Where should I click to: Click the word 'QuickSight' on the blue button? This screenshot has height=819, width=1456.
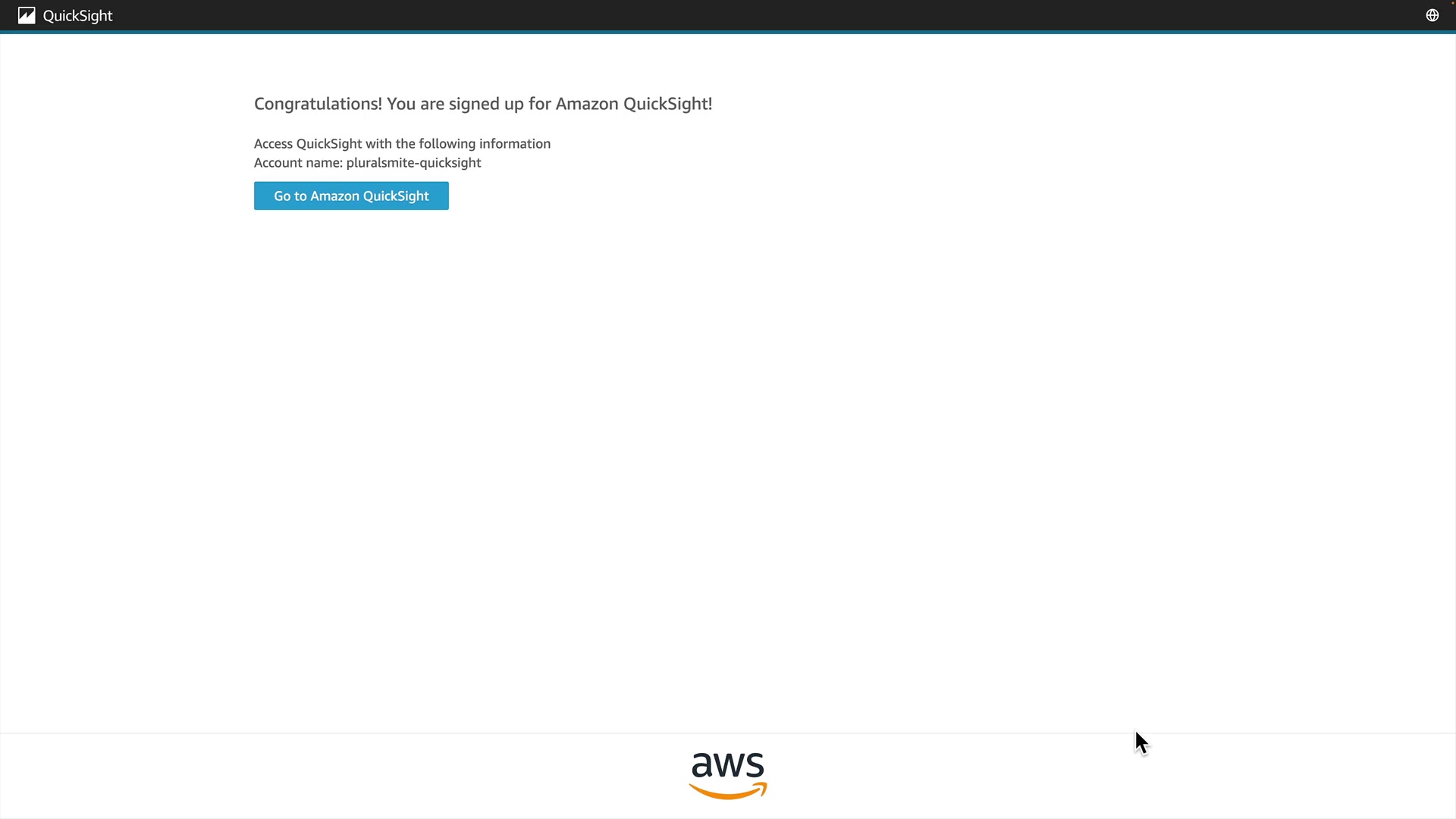396,196
